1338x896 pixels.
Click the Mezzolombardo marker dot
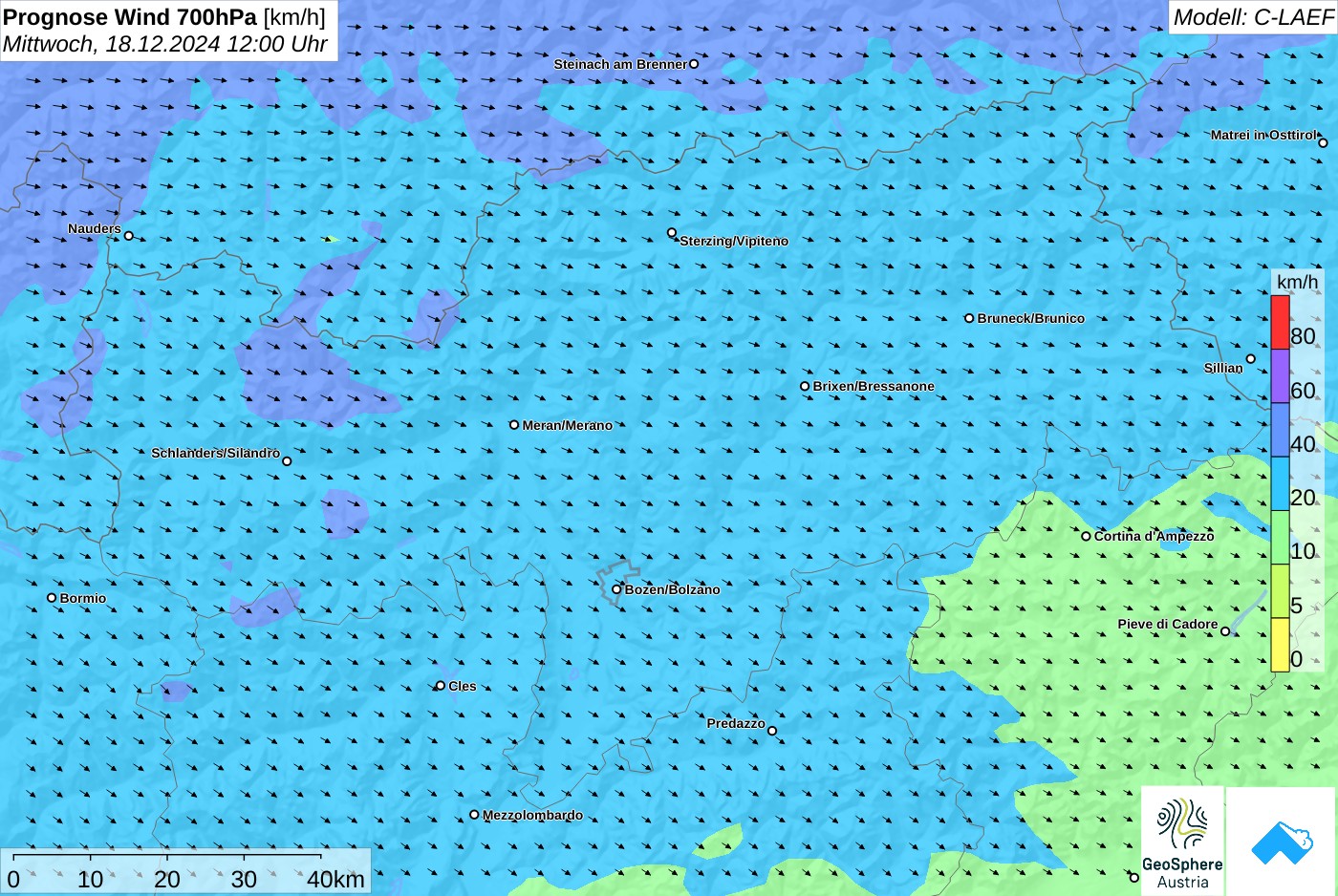[474, 815]
